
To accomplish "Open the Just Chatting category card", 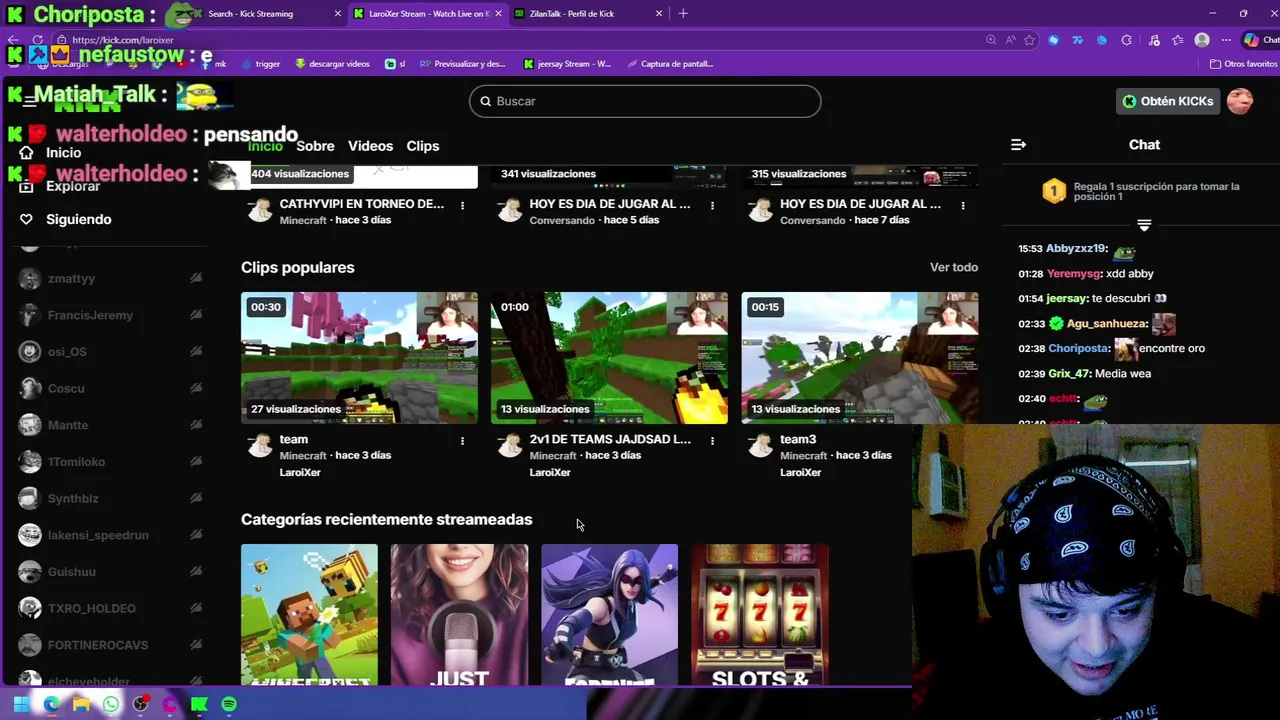I will (x=459, y=614).
